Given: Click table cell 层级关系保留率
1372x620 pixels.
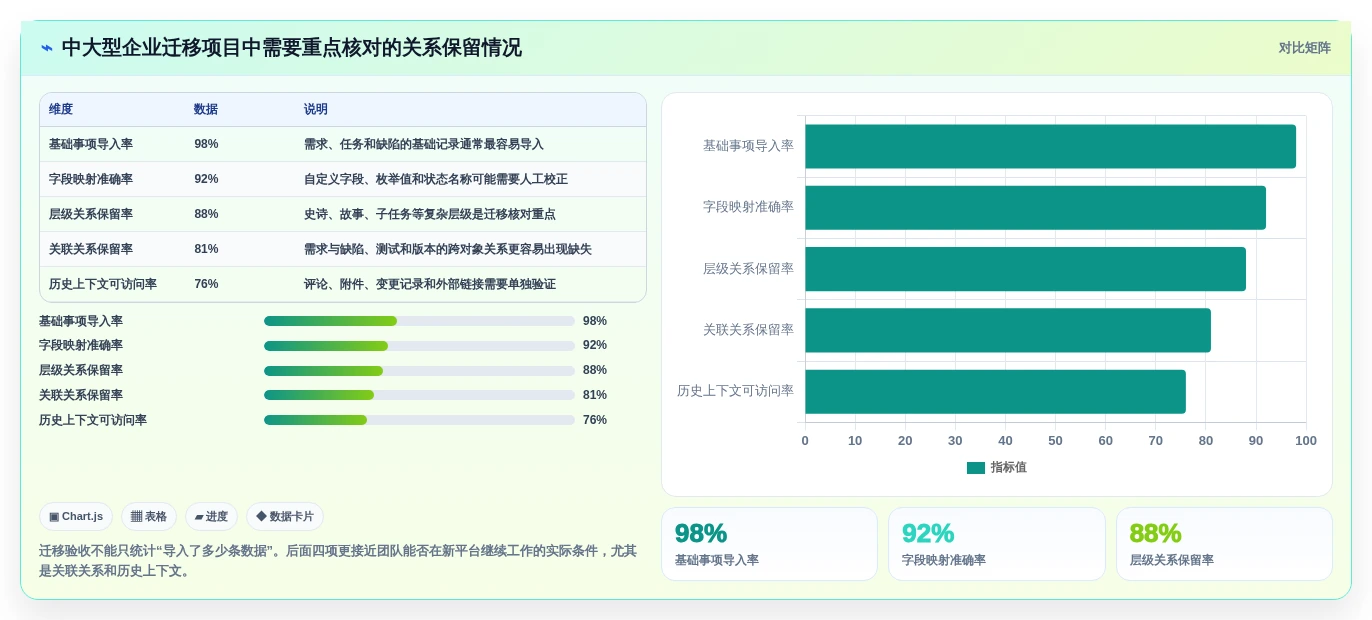Looking at the screenshot, I should (91, 214).
